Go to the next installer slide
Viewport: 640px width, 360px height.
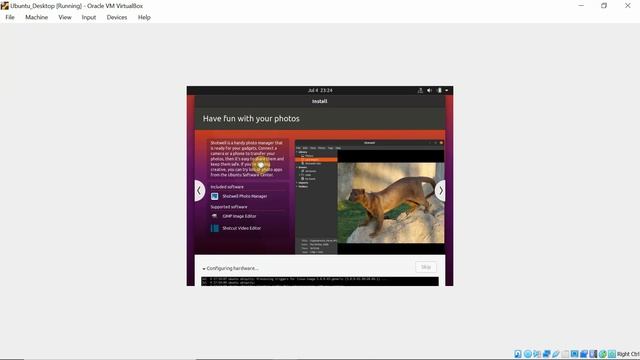point(440,191)
